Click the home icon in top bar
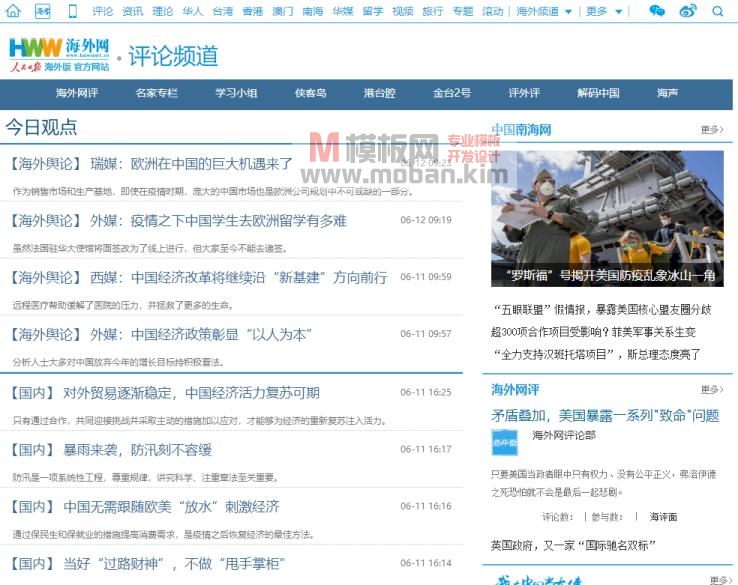The image size is (738, 585). pos(13,10)
